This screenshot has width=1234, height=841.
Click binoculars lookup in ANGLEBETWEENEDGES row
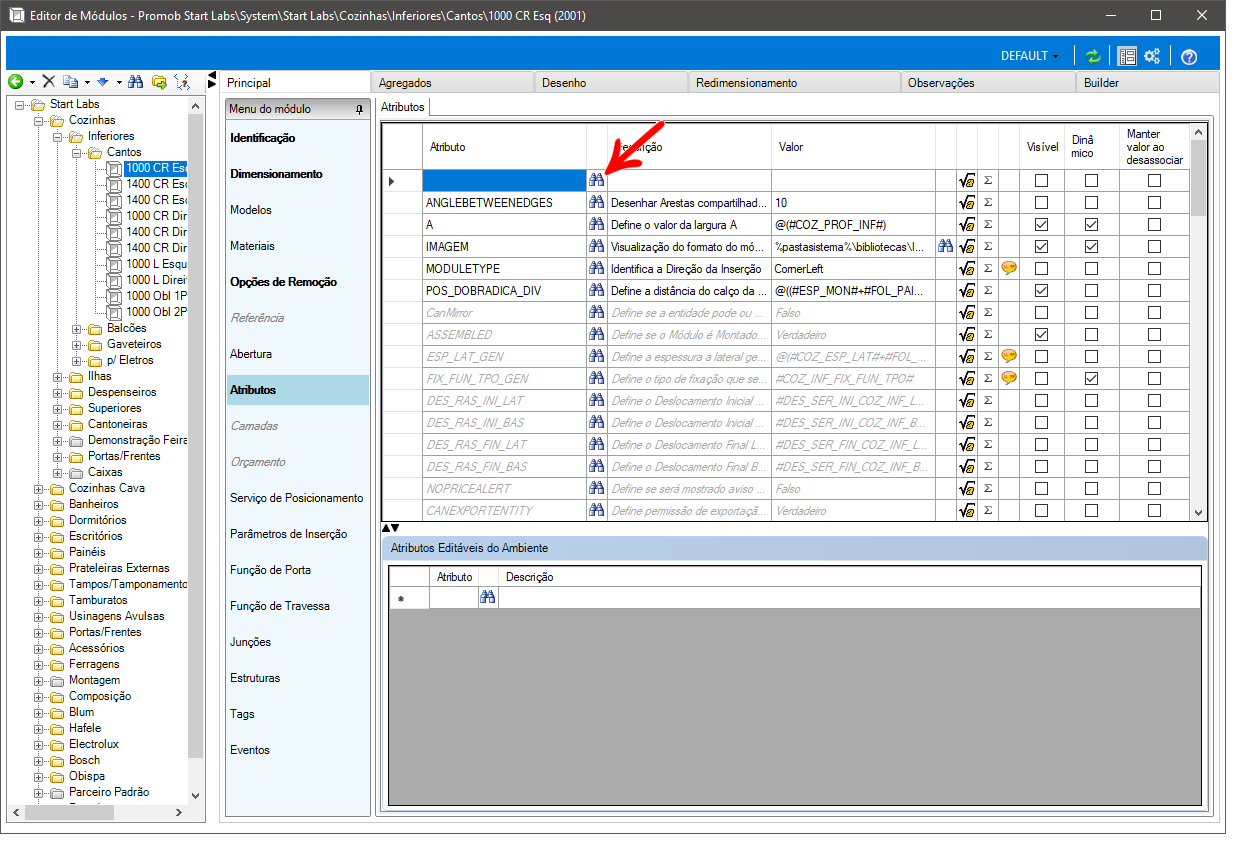tap(597, 202)
